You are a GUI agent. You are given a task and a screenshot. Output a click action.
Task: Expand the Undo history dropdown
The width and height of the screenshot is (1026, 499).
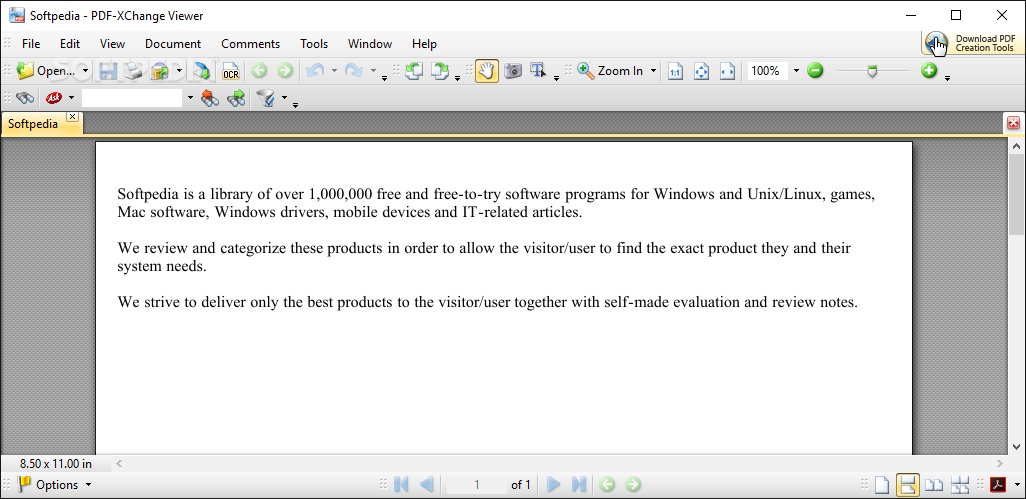334,71
